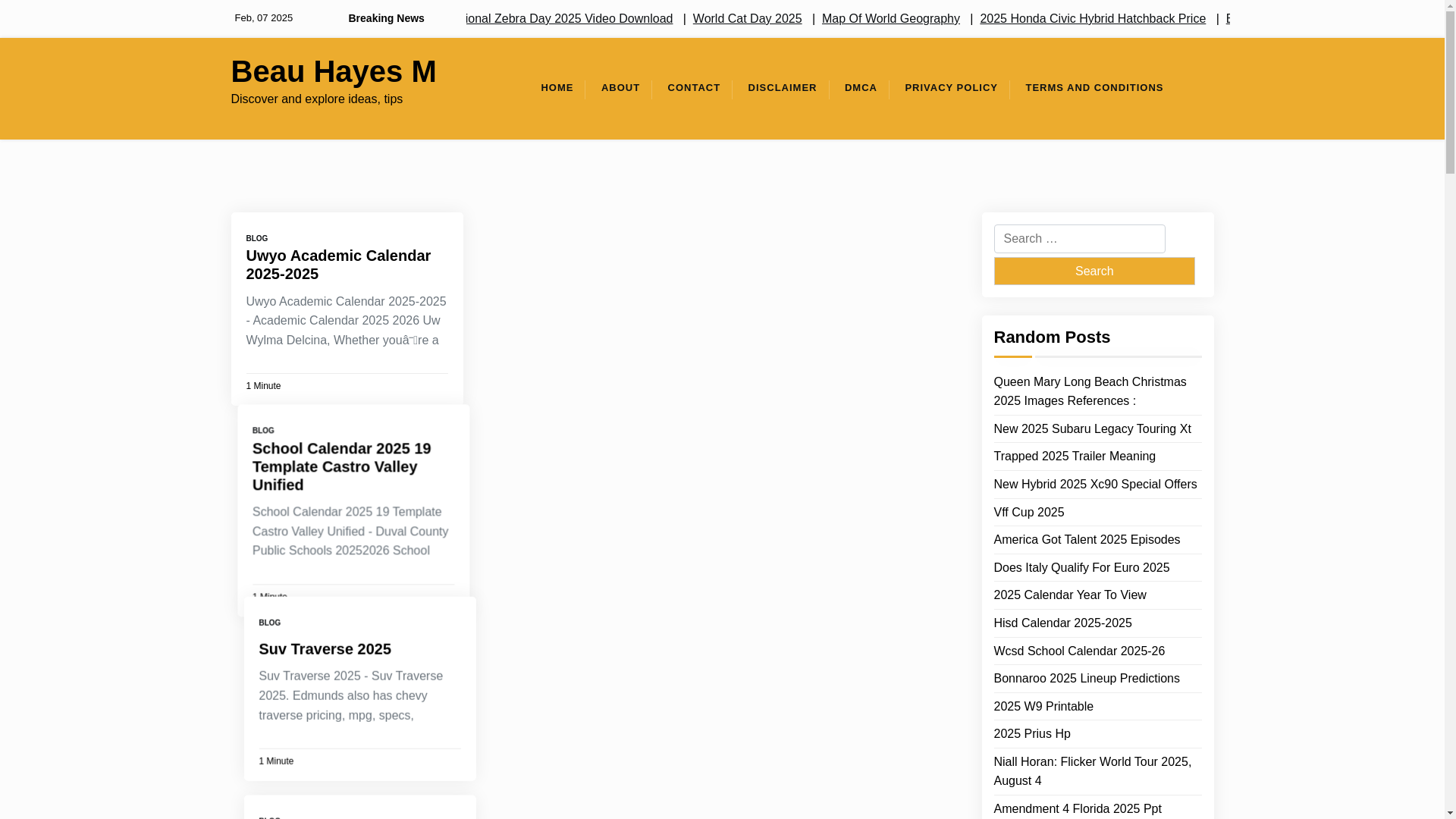This screenshot has height=819, width=1456.
Task: Open Wcsd School Calendar 2025-26 link
Action: (x=1079, y=651)
